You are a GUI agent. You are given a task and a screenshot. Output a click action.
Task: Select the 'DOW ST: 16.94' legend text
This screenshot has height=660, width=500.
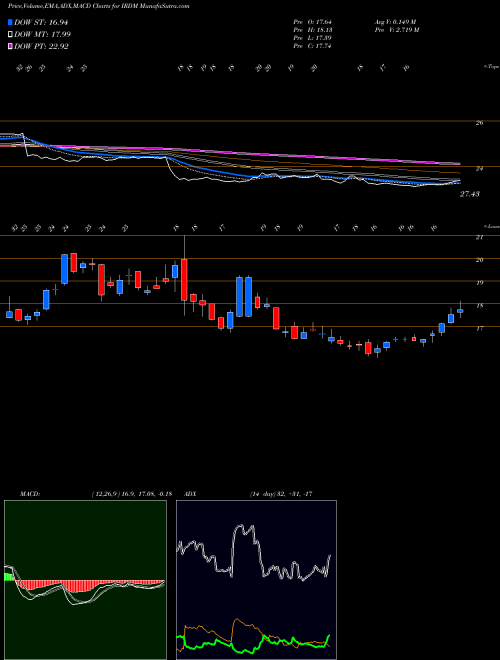click(41, 23)
